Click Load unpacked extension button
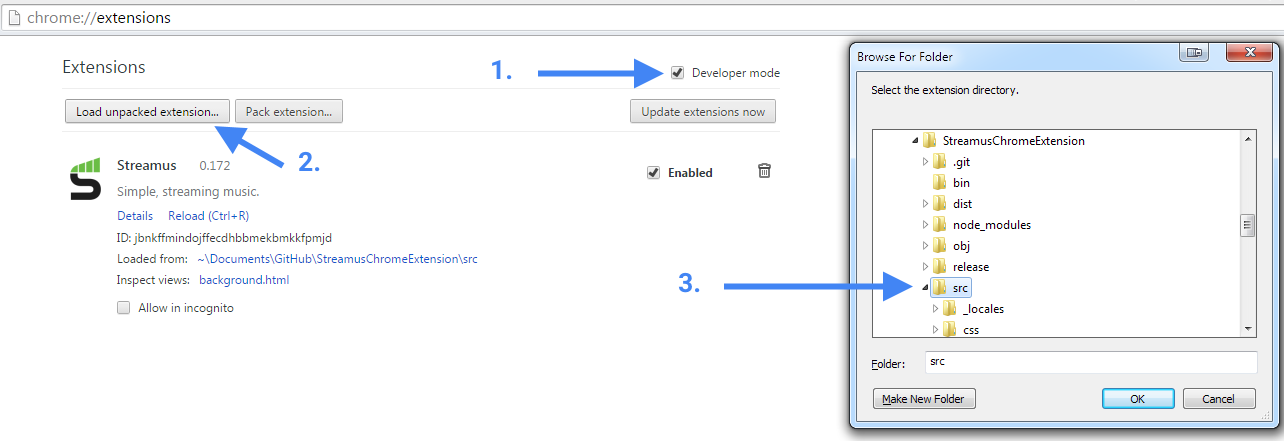Viewport: 1284px width, 441px height. coord(147,111)
